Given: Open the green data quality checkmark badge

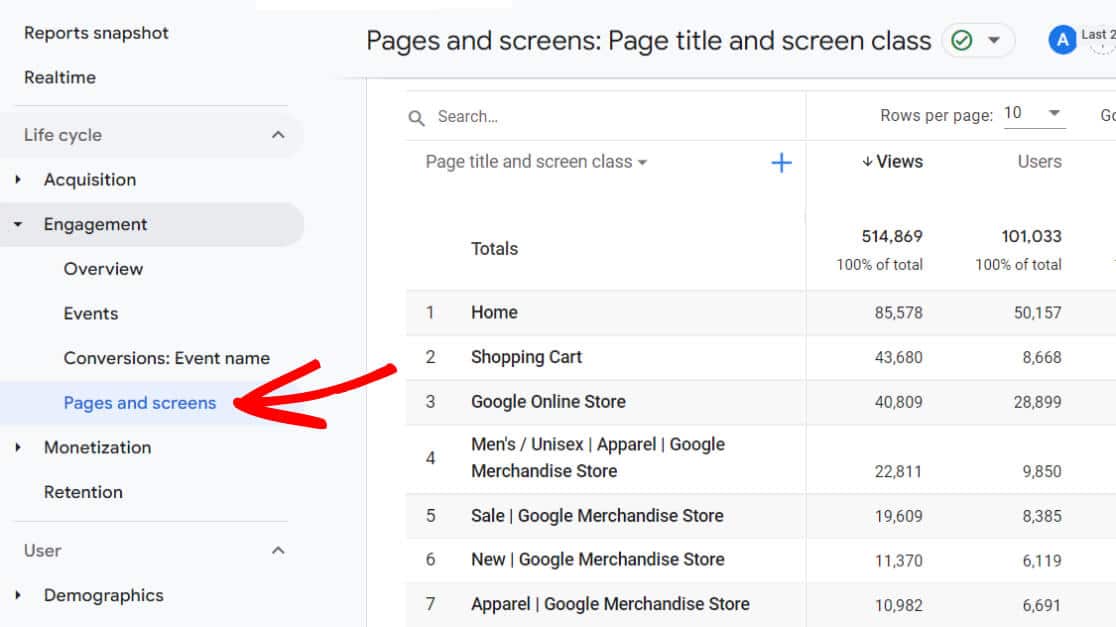Looking at the screenshot, I should [963, 41].
